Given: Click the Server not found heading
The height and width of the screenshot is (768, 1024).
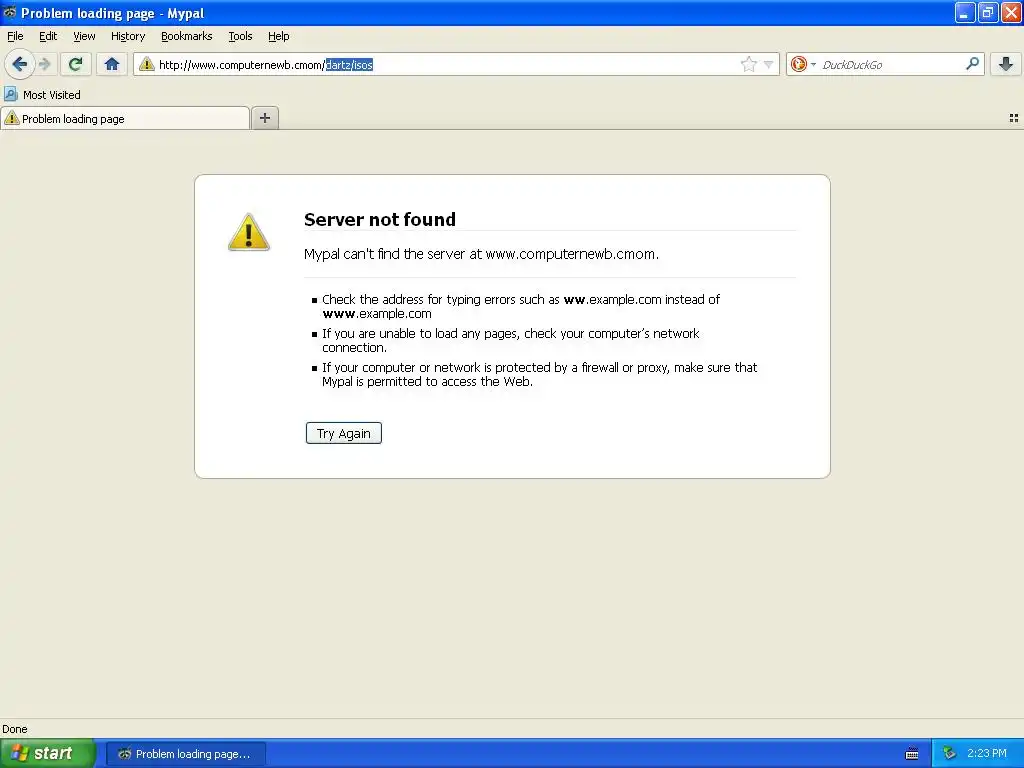Looking at the screenshot, I should pos(379,219).
